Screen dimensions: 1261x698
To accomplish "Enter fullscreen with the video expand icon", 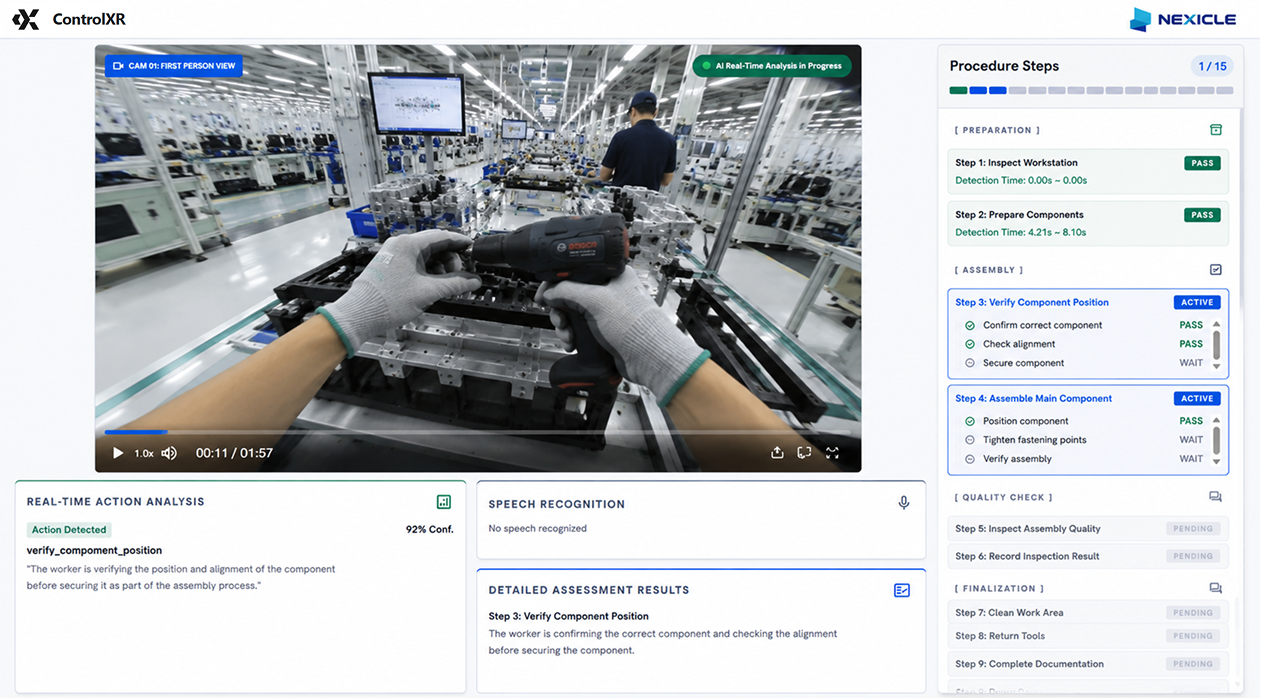I will tap(832, 453).
